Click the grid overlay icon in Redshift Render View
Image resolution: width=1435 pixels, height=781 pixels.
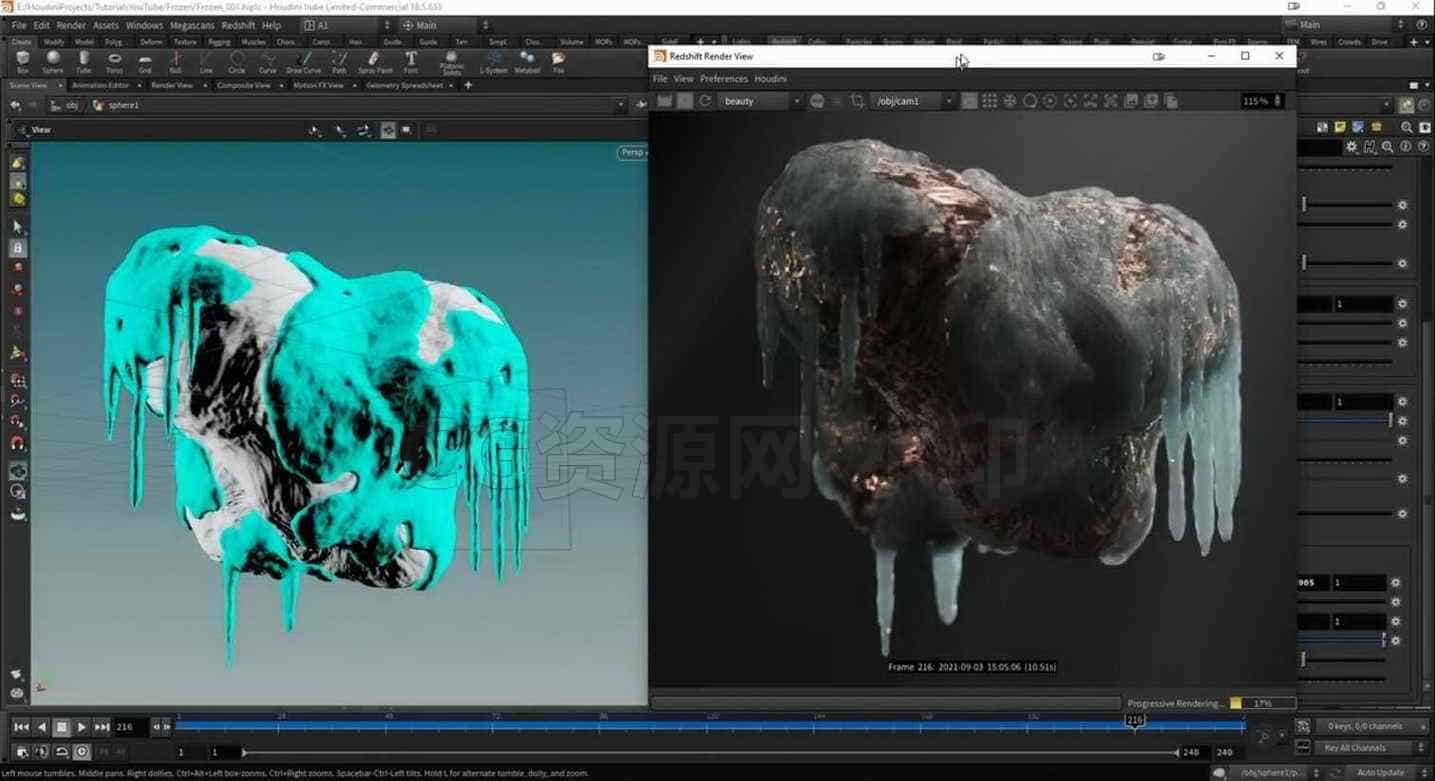(x=989, y=101)
